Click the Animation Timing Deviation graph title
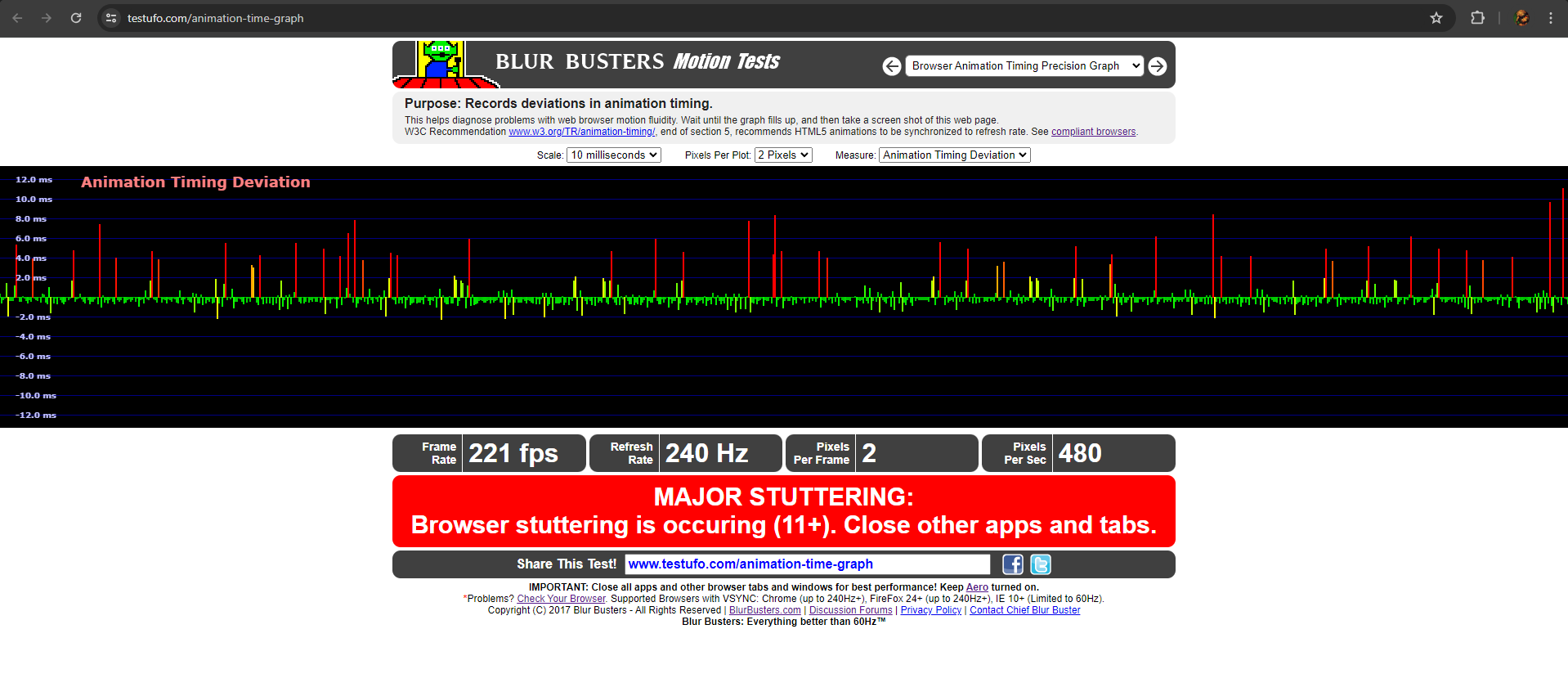 click(x=195, y=182)
